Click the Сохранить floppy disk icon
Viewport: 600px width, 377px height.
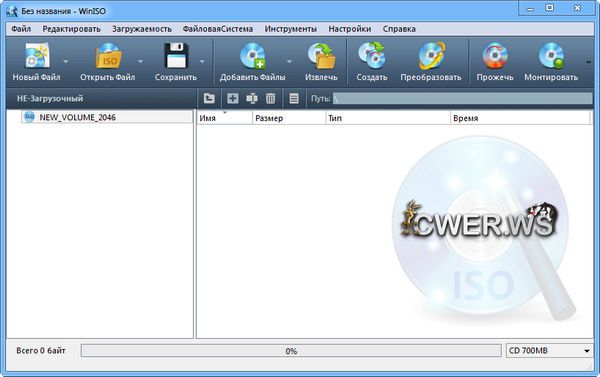click(x=176, y=56)
